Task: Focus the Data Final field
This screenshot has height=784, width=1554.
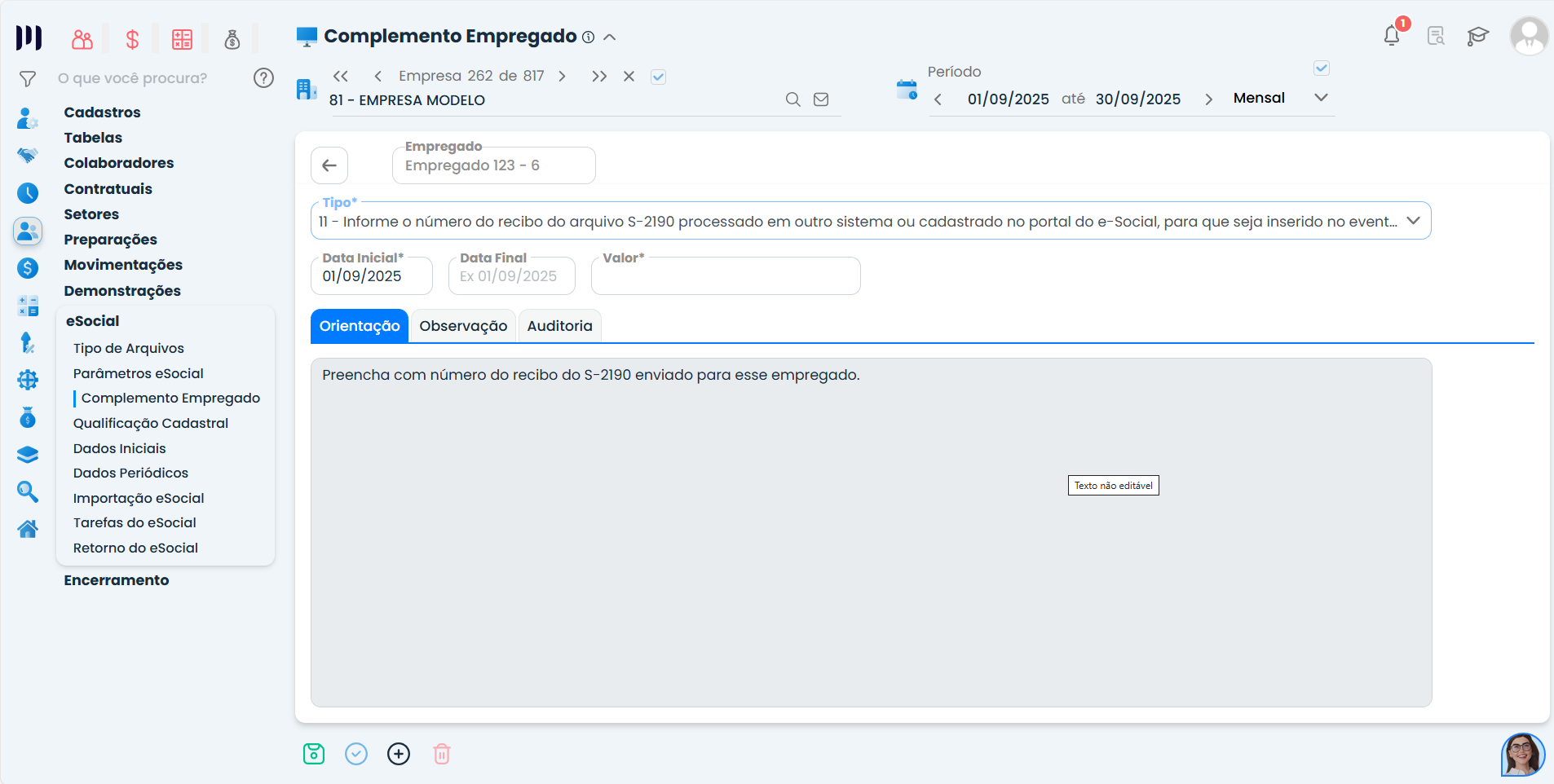Action: pos(512,275)
